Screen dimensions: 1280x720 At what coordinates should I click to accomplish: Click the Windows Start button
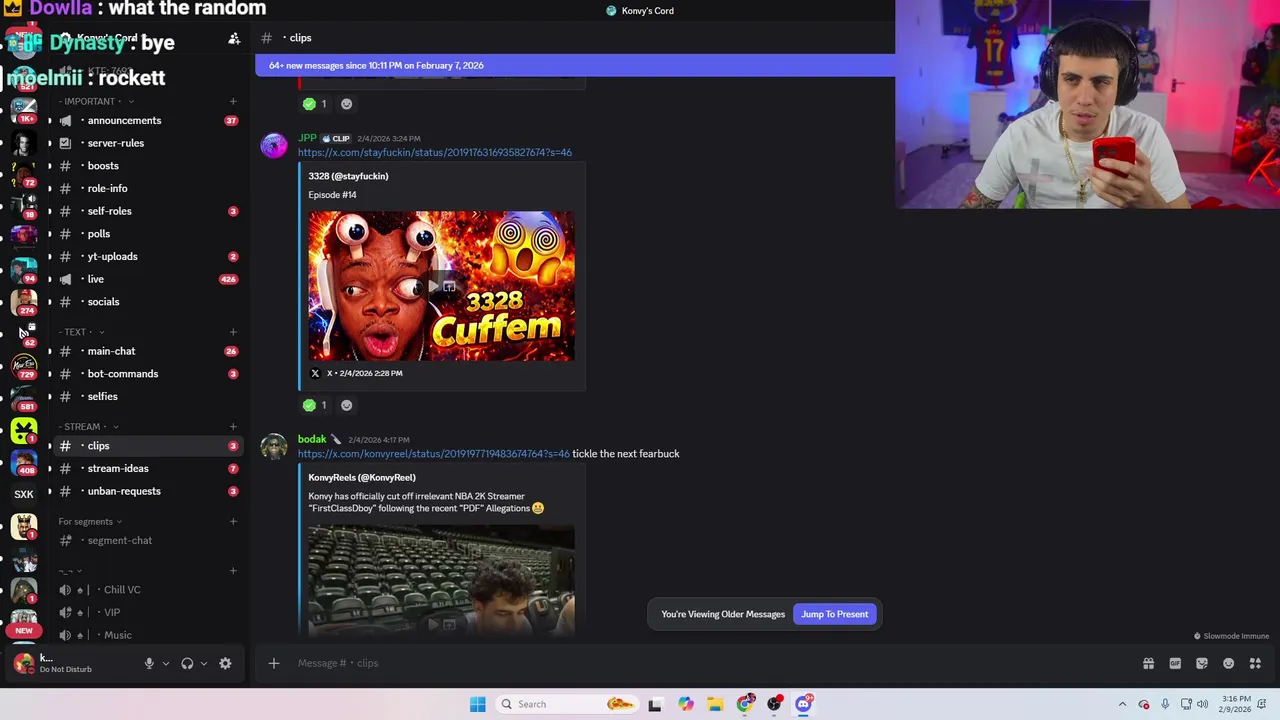click(x=478, y=704)
